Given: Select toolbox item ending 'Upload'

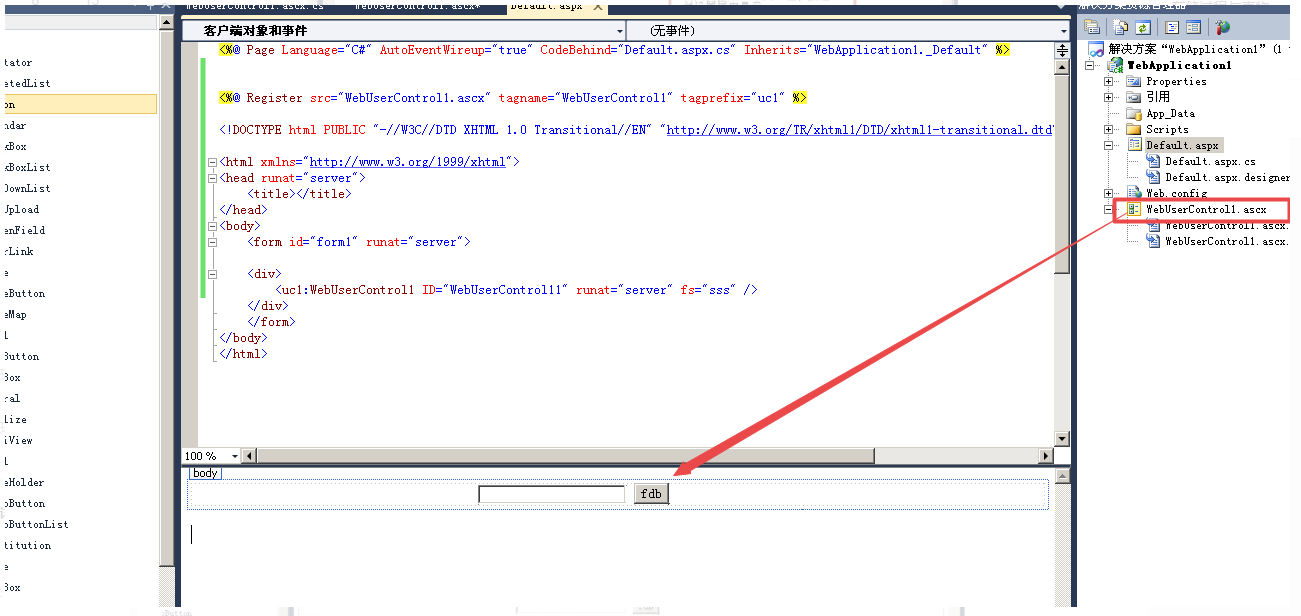Looking at the screenshot, I should point(22,209).
